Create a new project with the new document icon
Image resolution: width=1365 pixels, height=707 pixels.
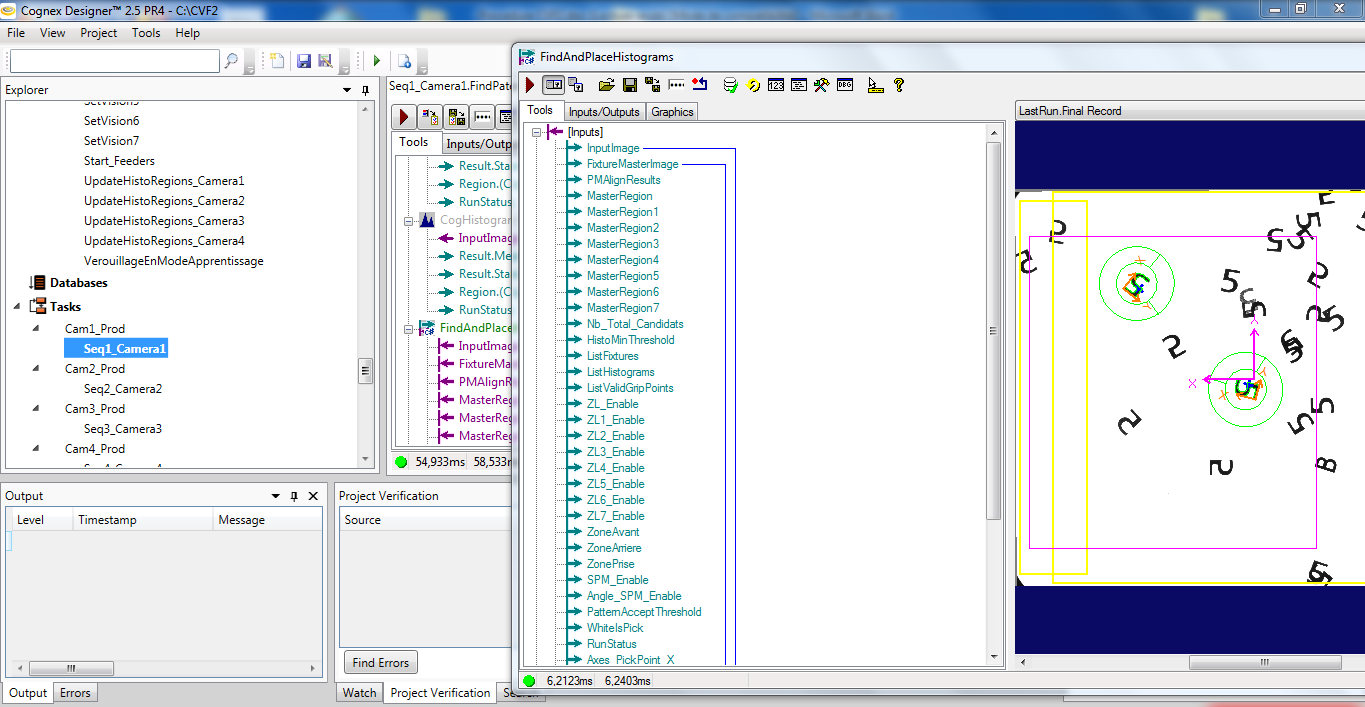(x=278, y=61)
